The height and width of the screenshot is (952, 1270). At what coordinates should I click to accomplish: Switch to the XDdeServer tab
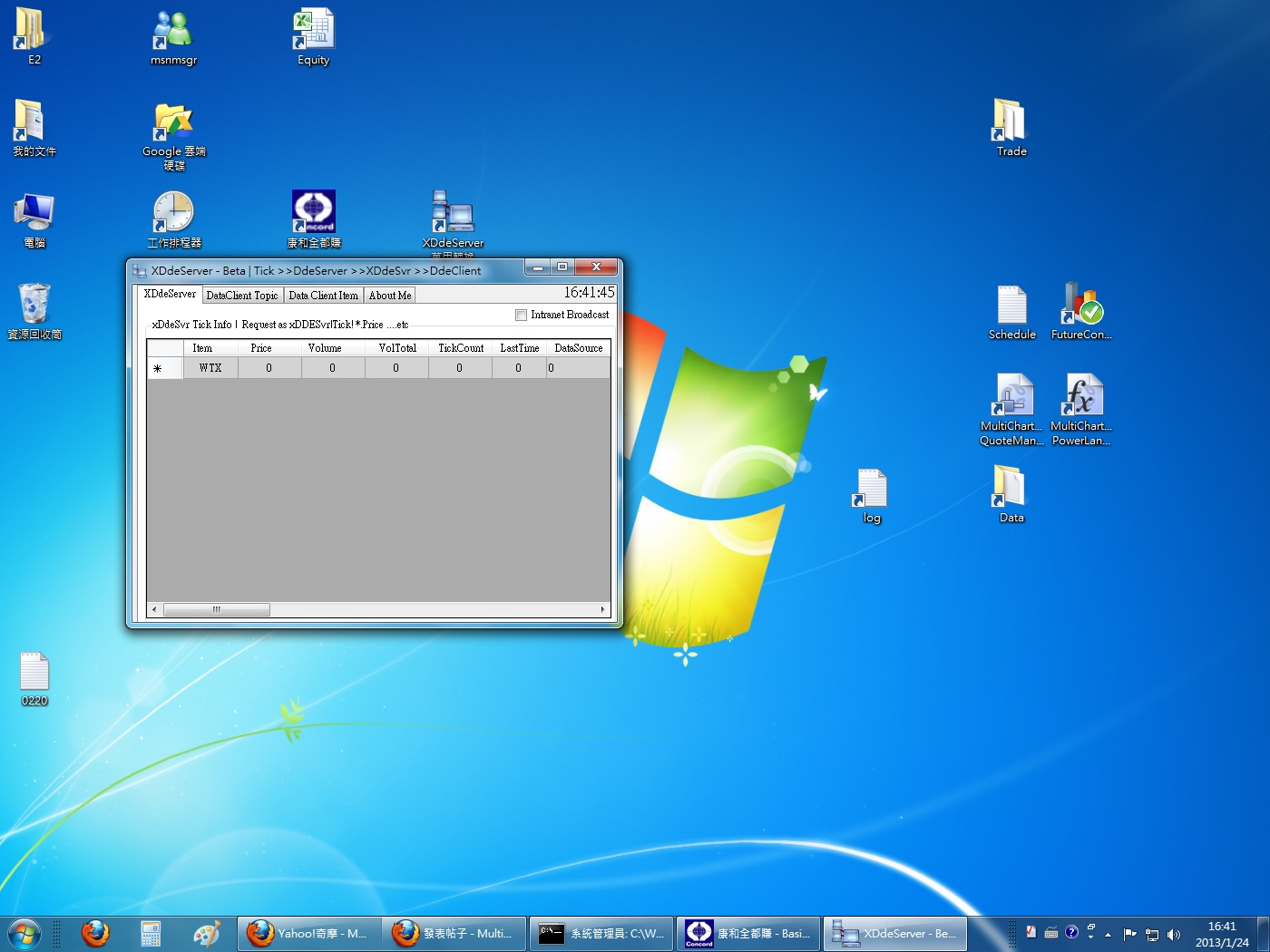[x=169, y=294]
